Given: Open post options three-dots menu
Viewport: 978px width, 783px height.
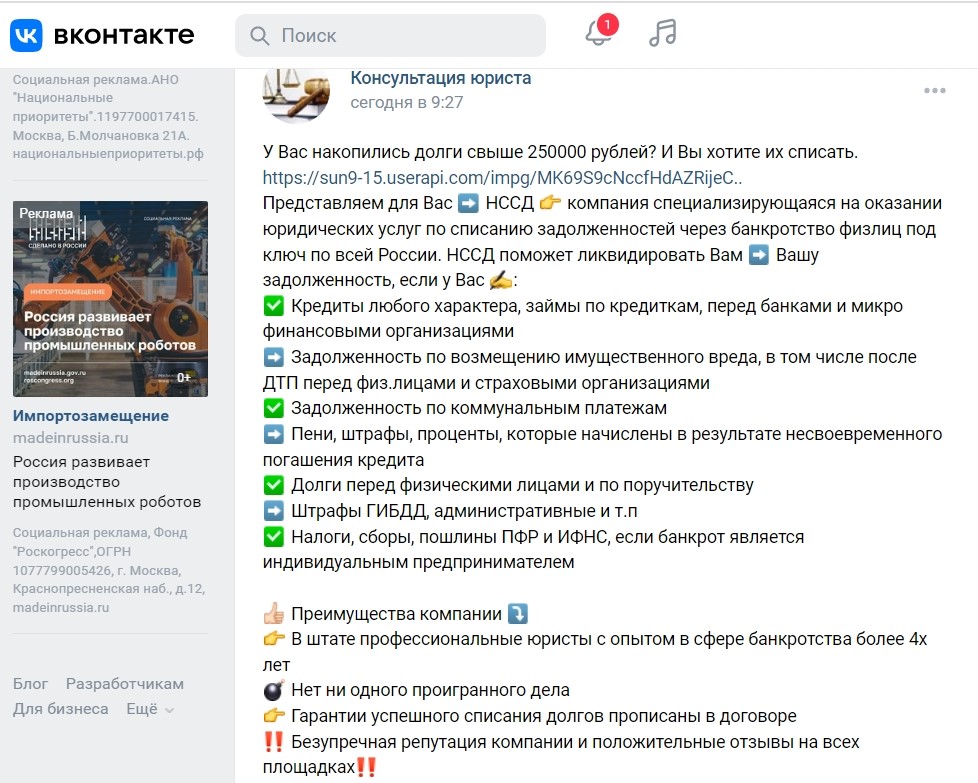Looking at the screenshot, I should 934,91.
